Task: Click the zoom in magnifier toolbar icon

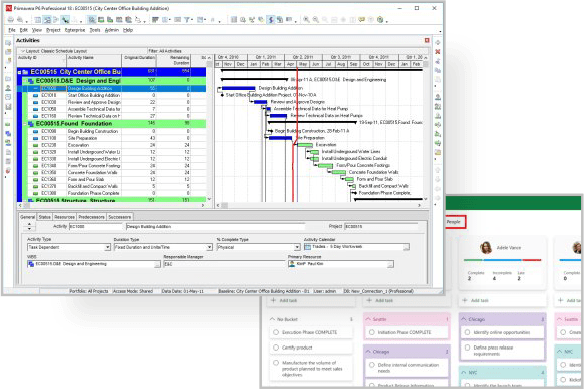Action: coord(306,20)
